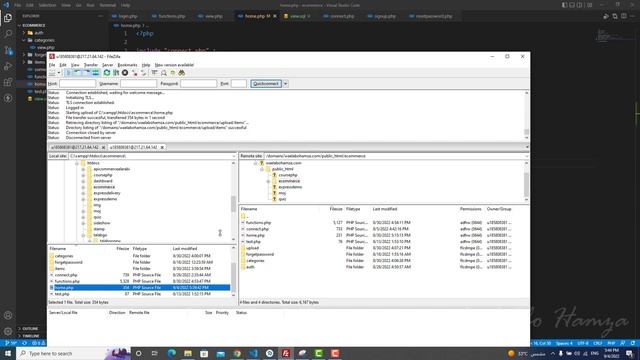Open New version available menu

point(174,65)
